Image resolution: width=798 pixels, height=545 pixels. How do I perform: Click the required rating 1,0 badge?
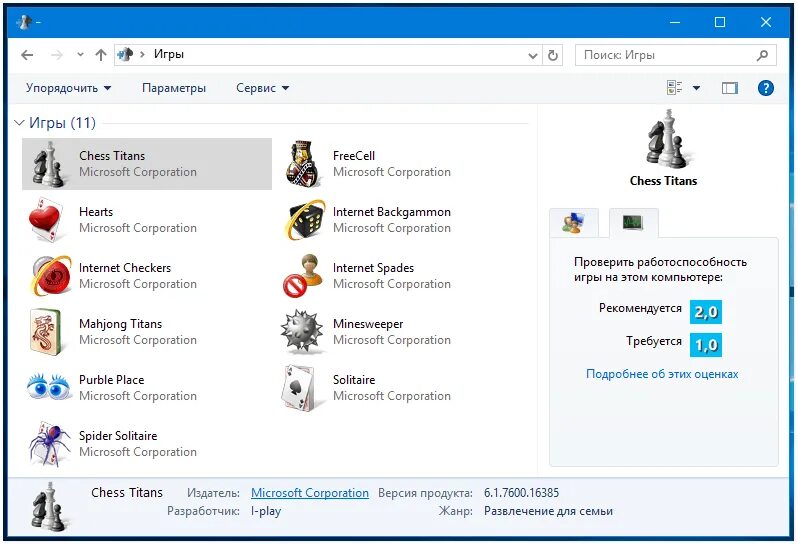click(706, 345)
